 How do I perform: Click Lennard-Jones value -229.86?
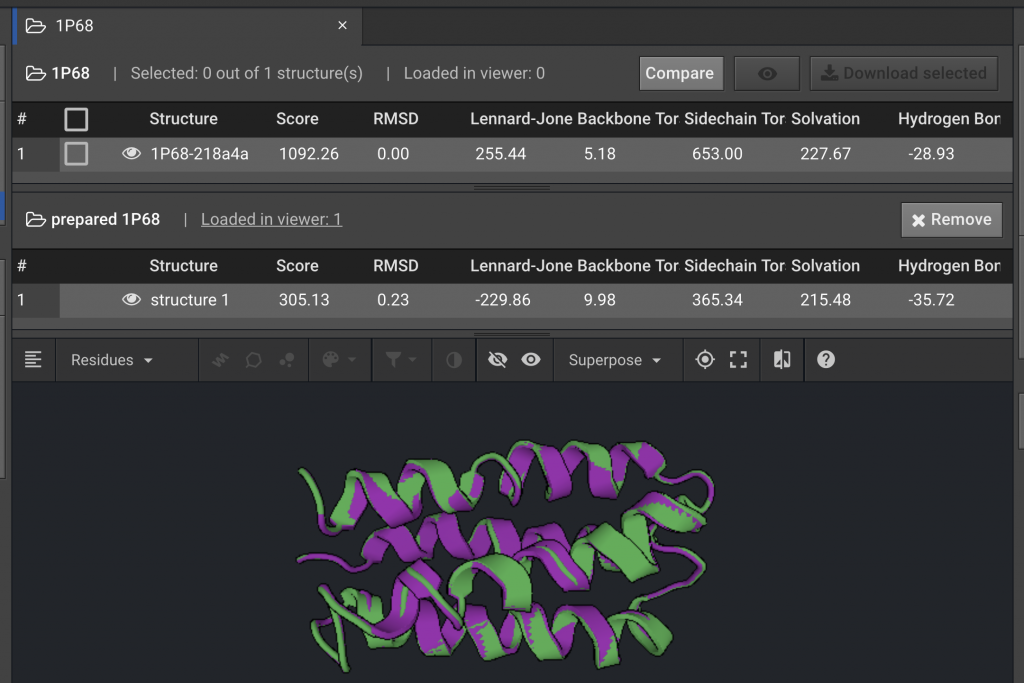503,300
